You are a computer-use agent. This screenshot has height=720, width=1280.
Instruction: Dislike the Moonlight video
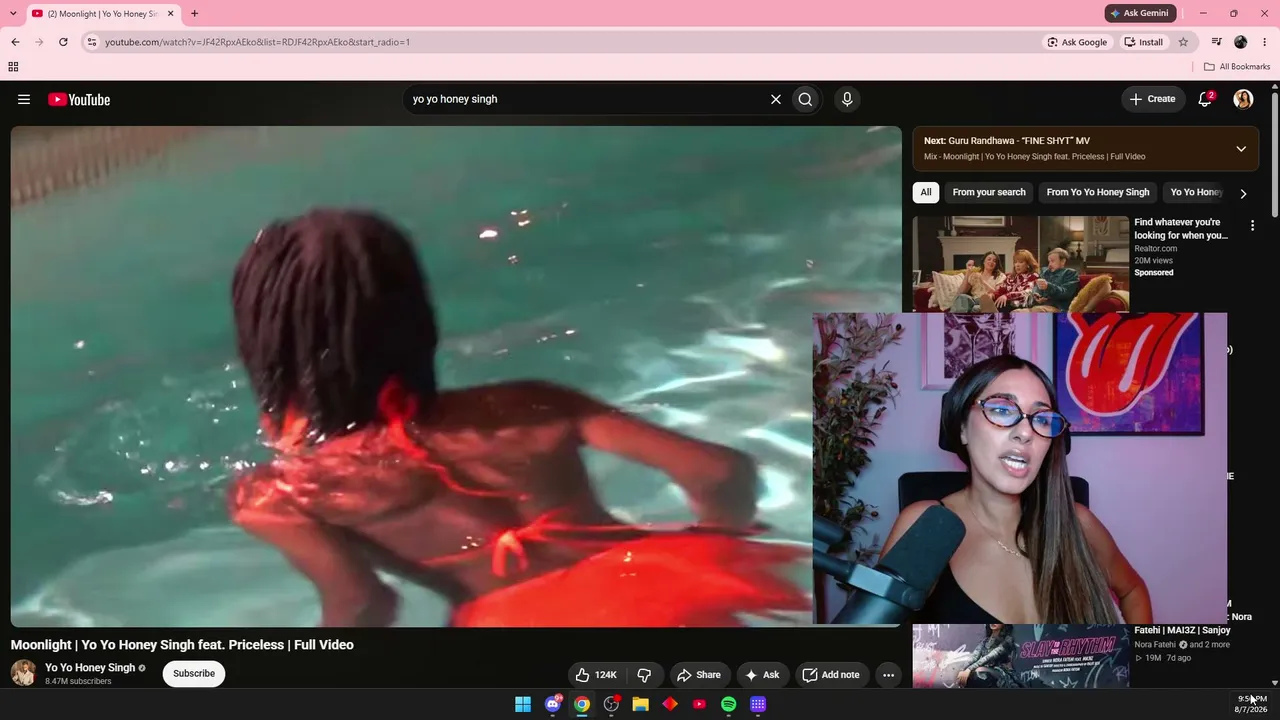644,675
